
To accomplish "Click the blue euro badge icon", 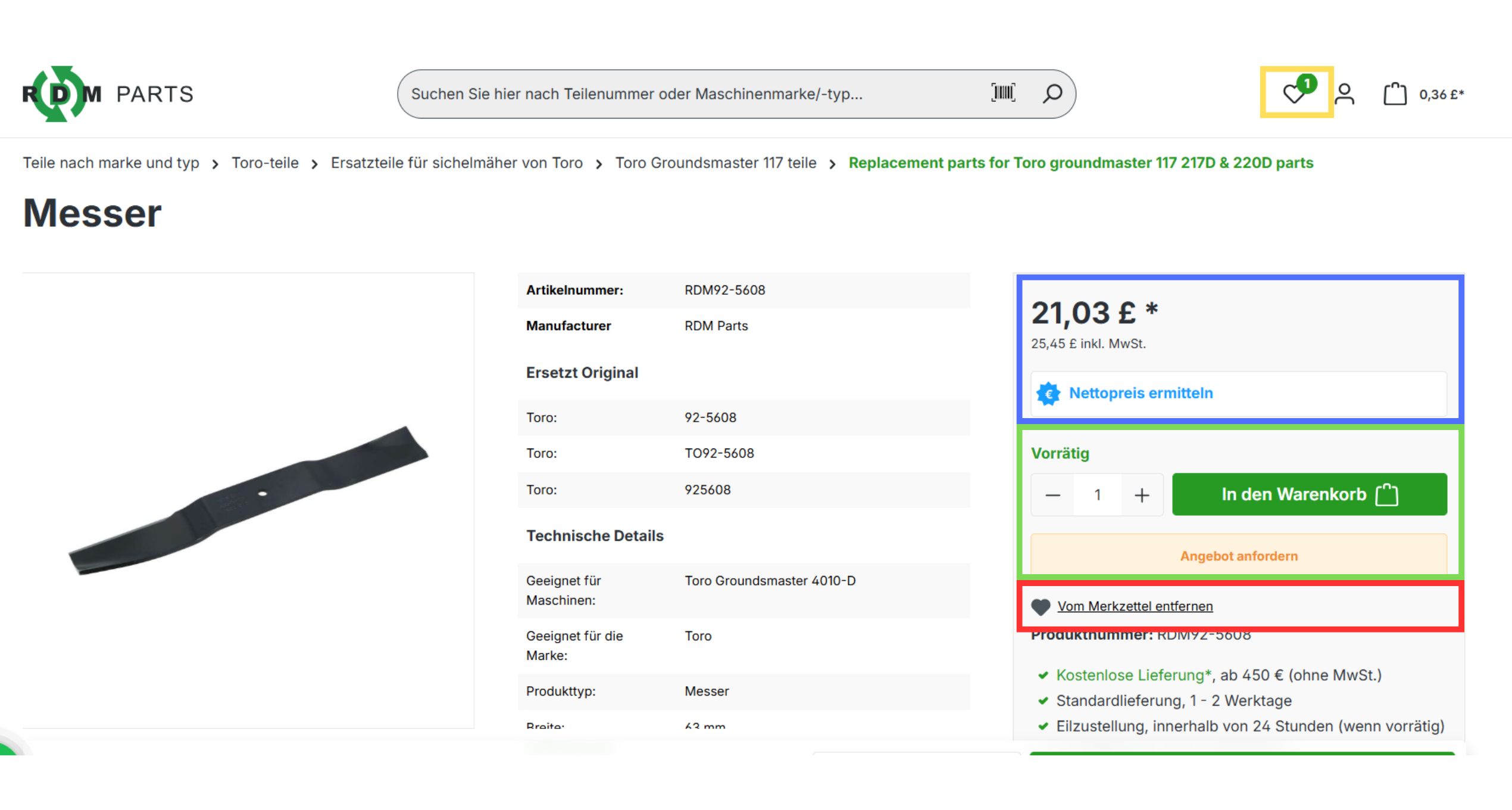I will pyautogui.click(x=1048, y=394).
